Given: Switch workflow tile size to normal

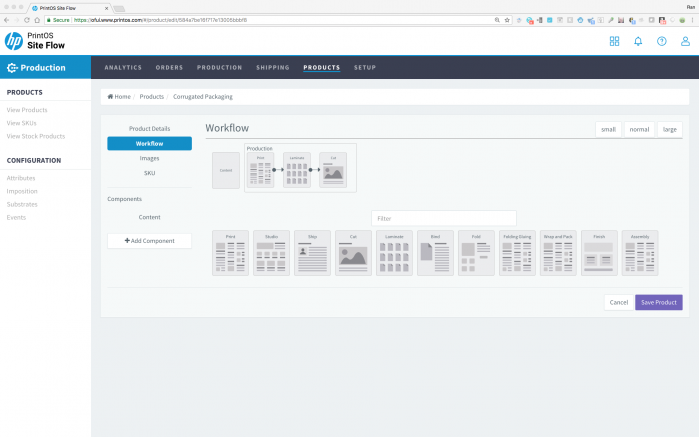Looking at the screenshot, I should tap(638, 129).
